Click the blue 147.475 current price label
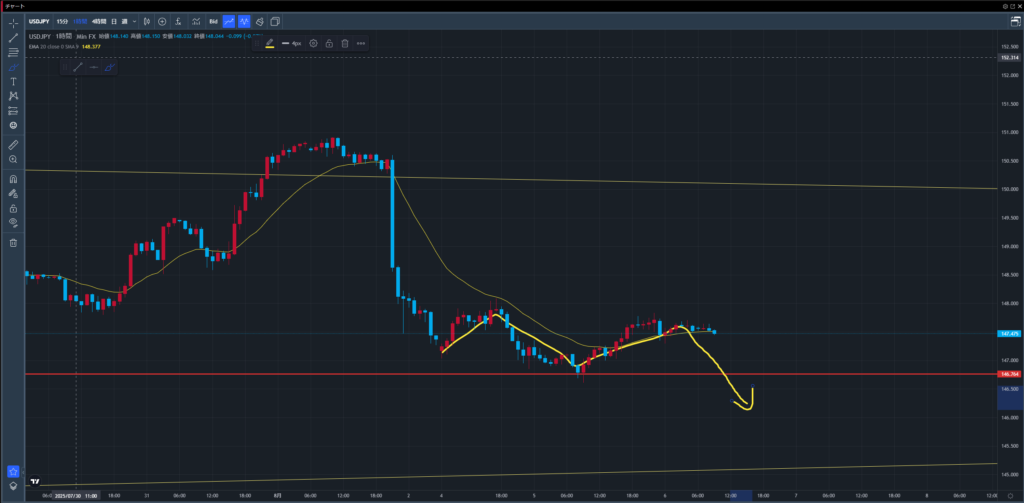Image resolution: width=1024 pixels, height=503 pixels. pos(1010,333)
